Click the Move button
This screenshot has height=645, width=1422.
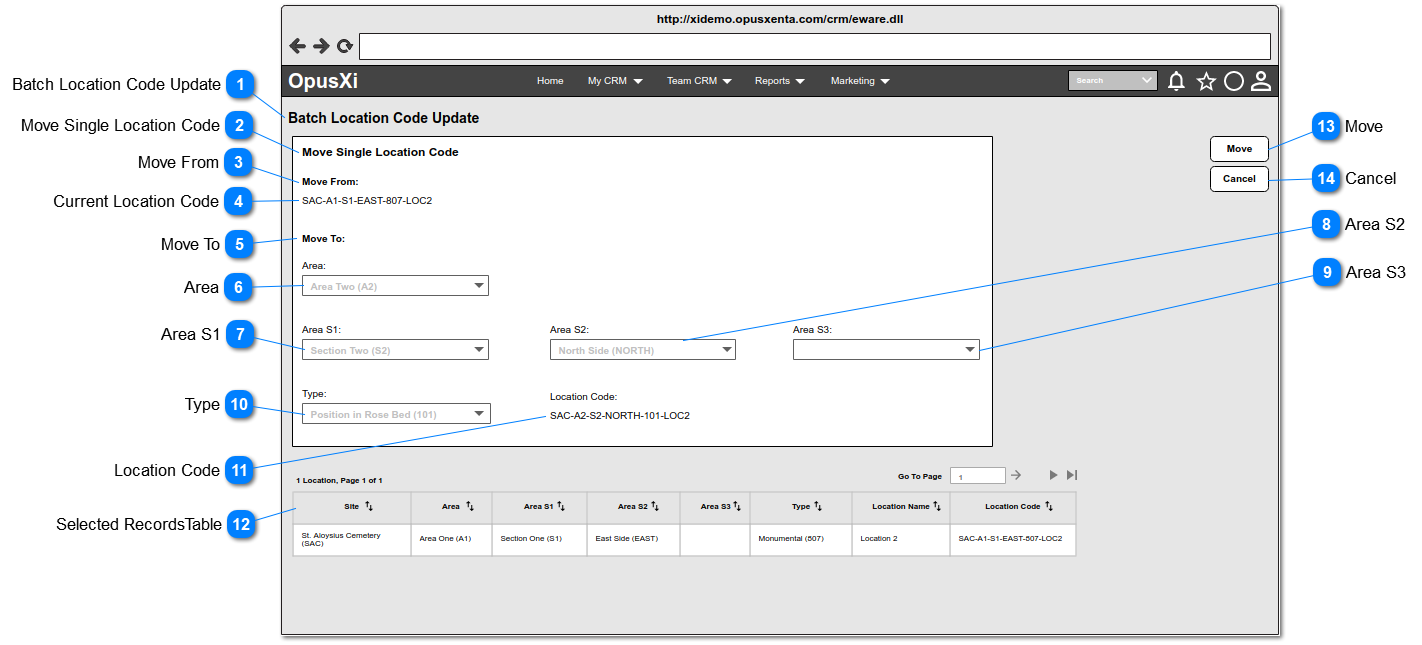click(x=1239, y=149)
